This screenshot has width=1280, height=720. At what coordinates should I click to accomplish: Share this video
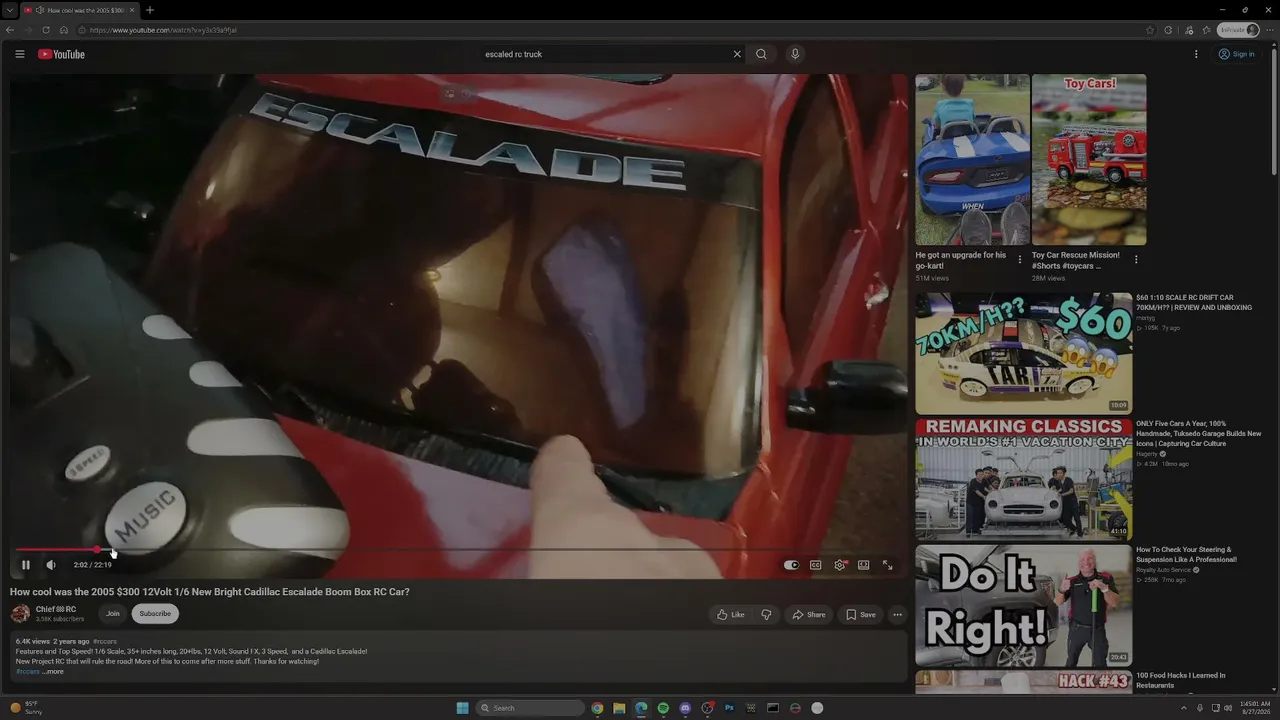click(809, 615)
